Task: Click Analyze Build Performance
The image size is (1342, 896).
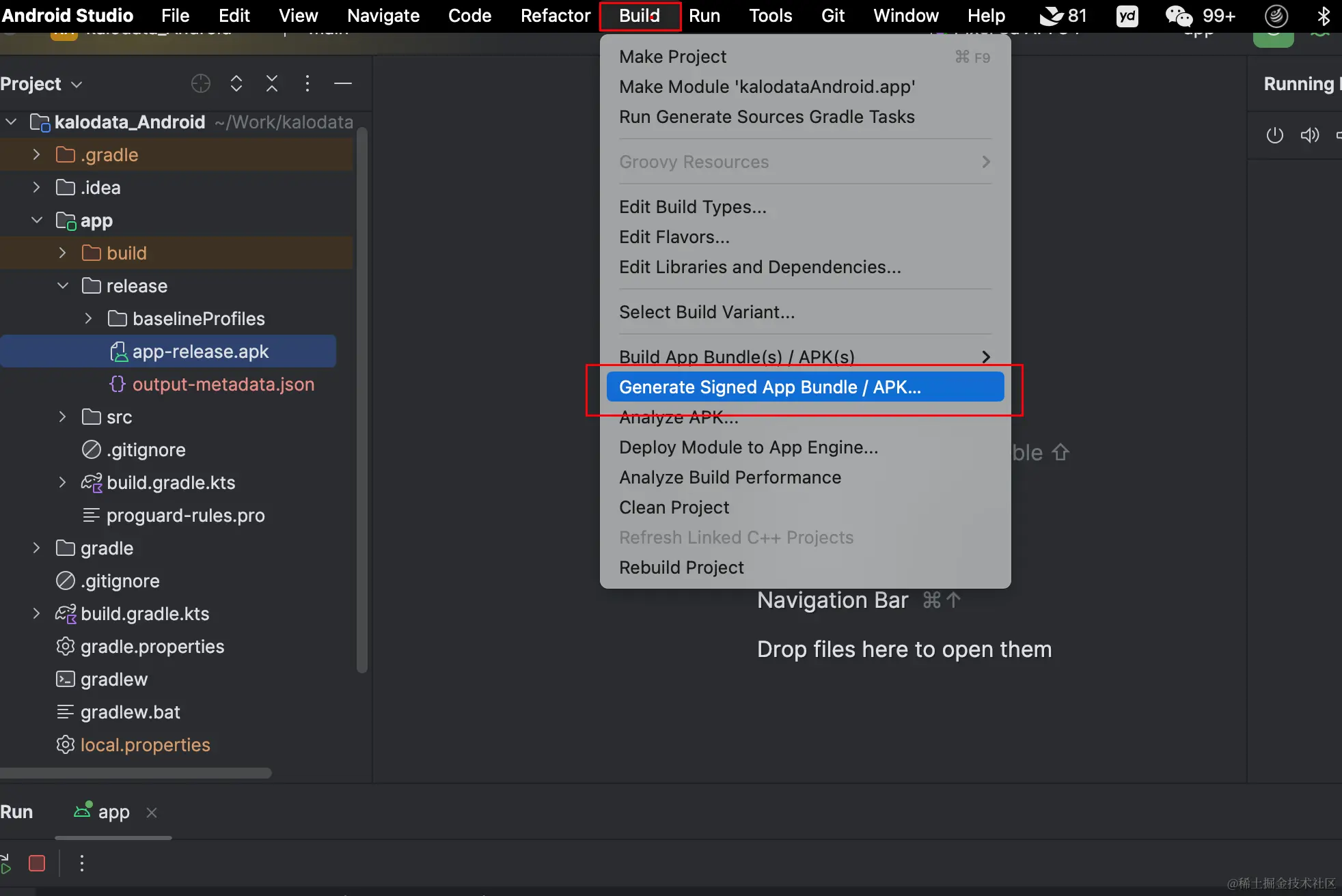Action: click(805, 477)
